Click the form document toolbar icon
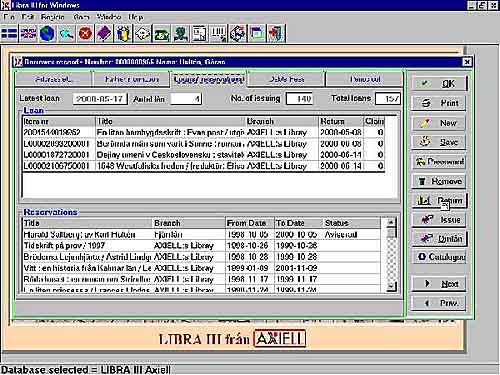Screen dimensions: 500x375 tap(199, 34)
